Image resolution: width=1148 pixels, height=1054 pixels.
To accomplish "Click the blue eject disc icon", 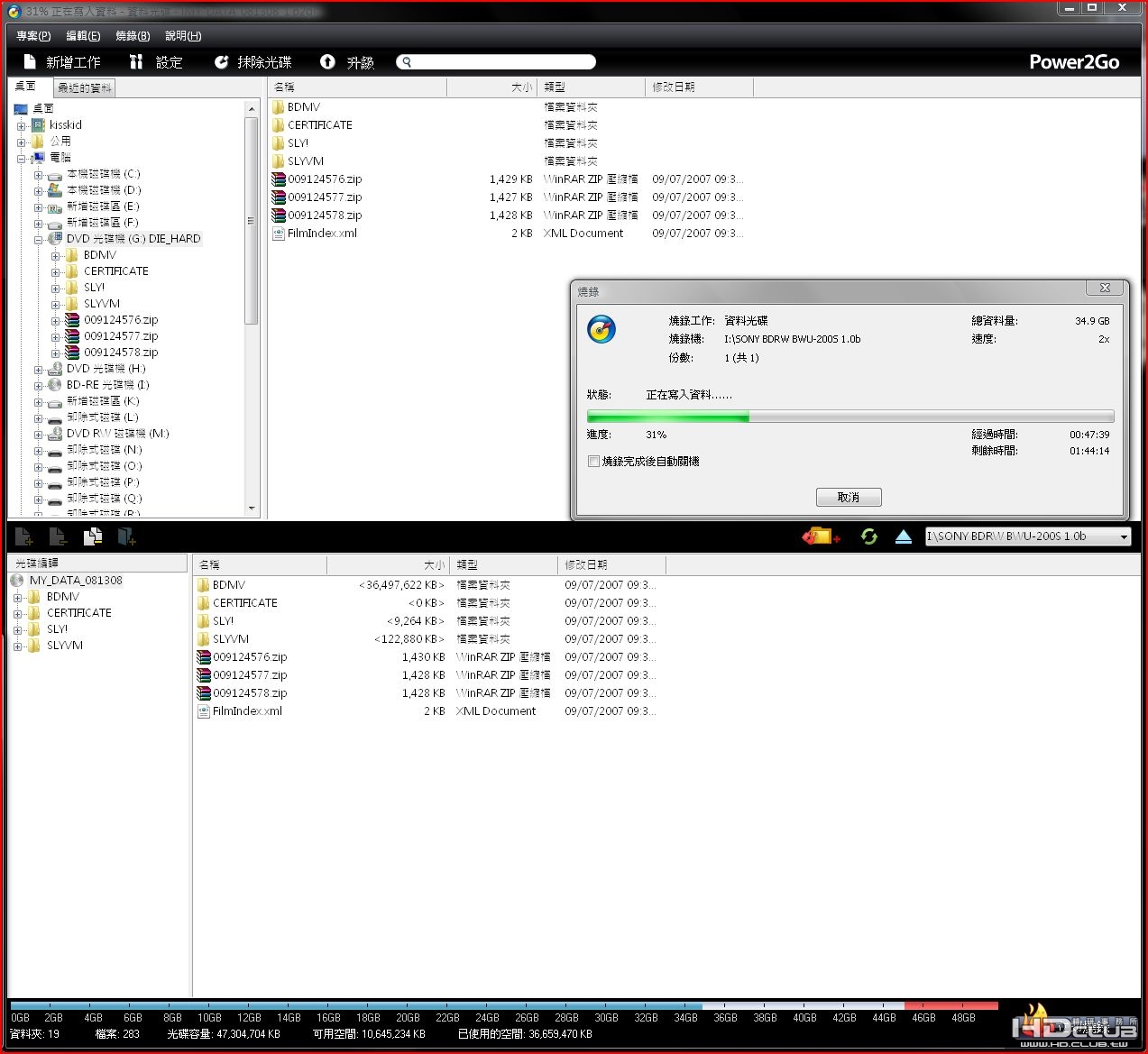I will pos(904,536).
